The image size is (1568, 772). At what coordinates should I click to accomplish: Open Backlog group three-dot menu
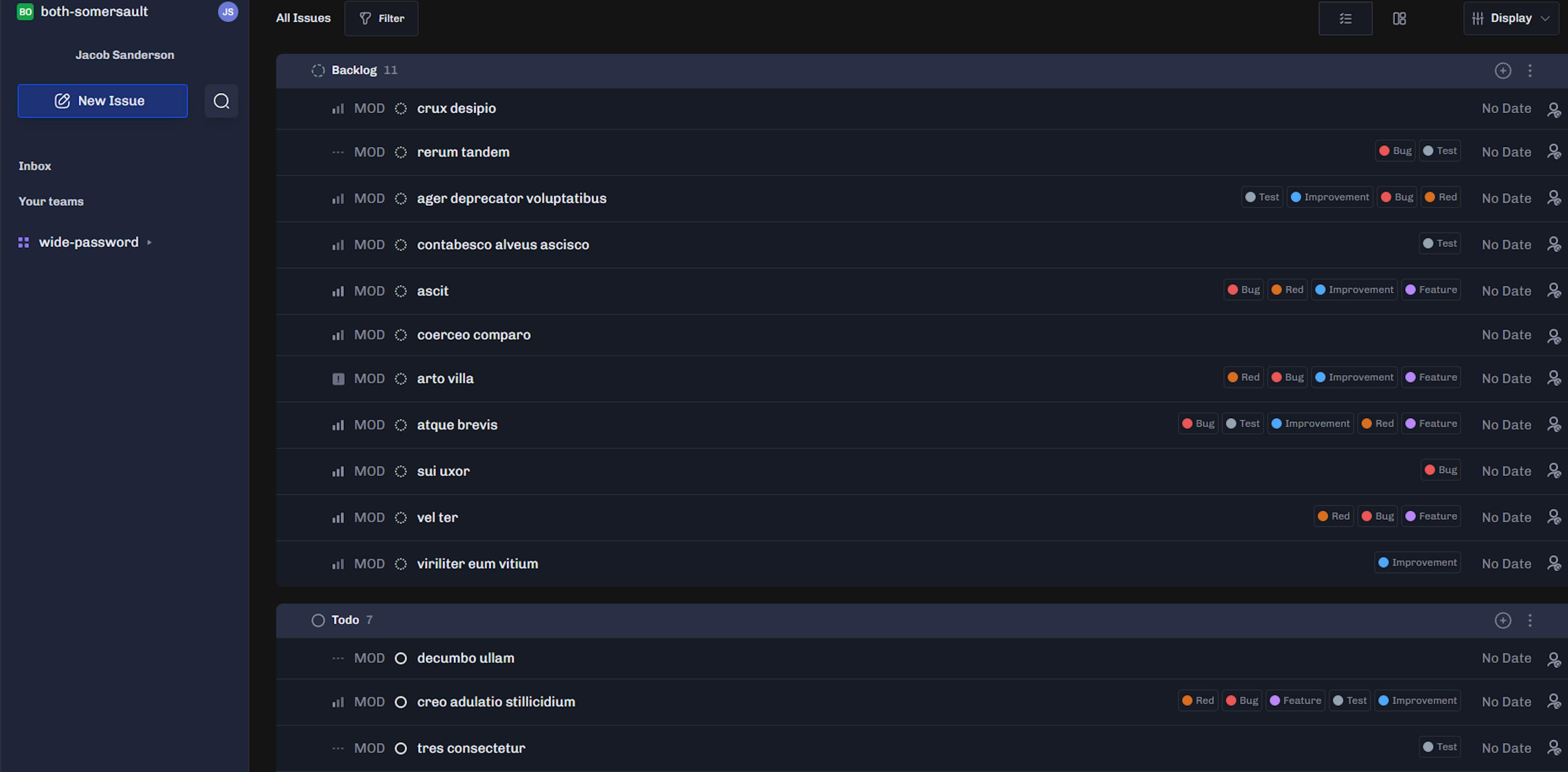click(1530, 71)
